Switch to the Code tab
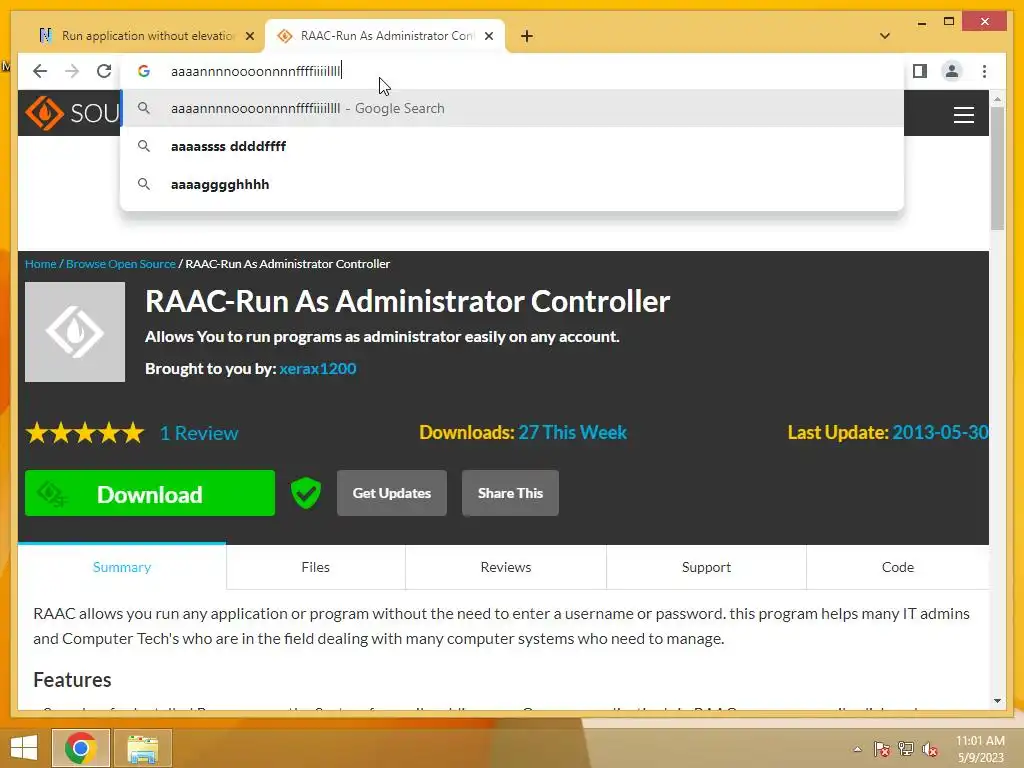The image size is (1024, 768). pyautogui.click(x=898, y=567)
